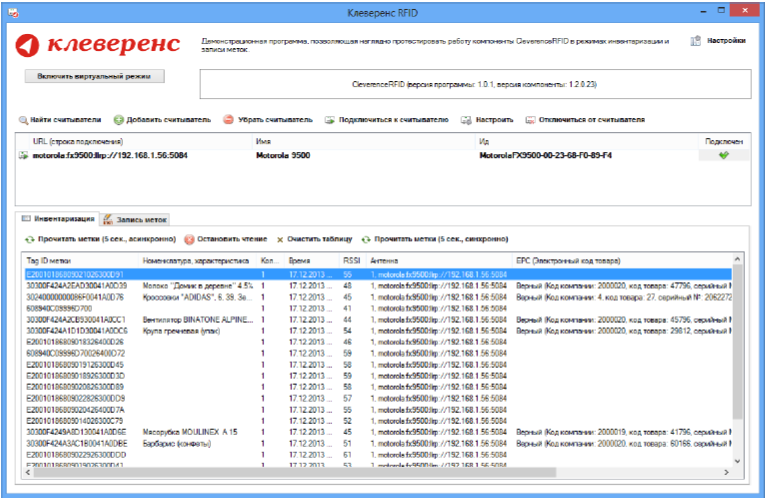Click Найти считыватели label
The height and width of the screenshot is (501, 768).
point(66,119)
